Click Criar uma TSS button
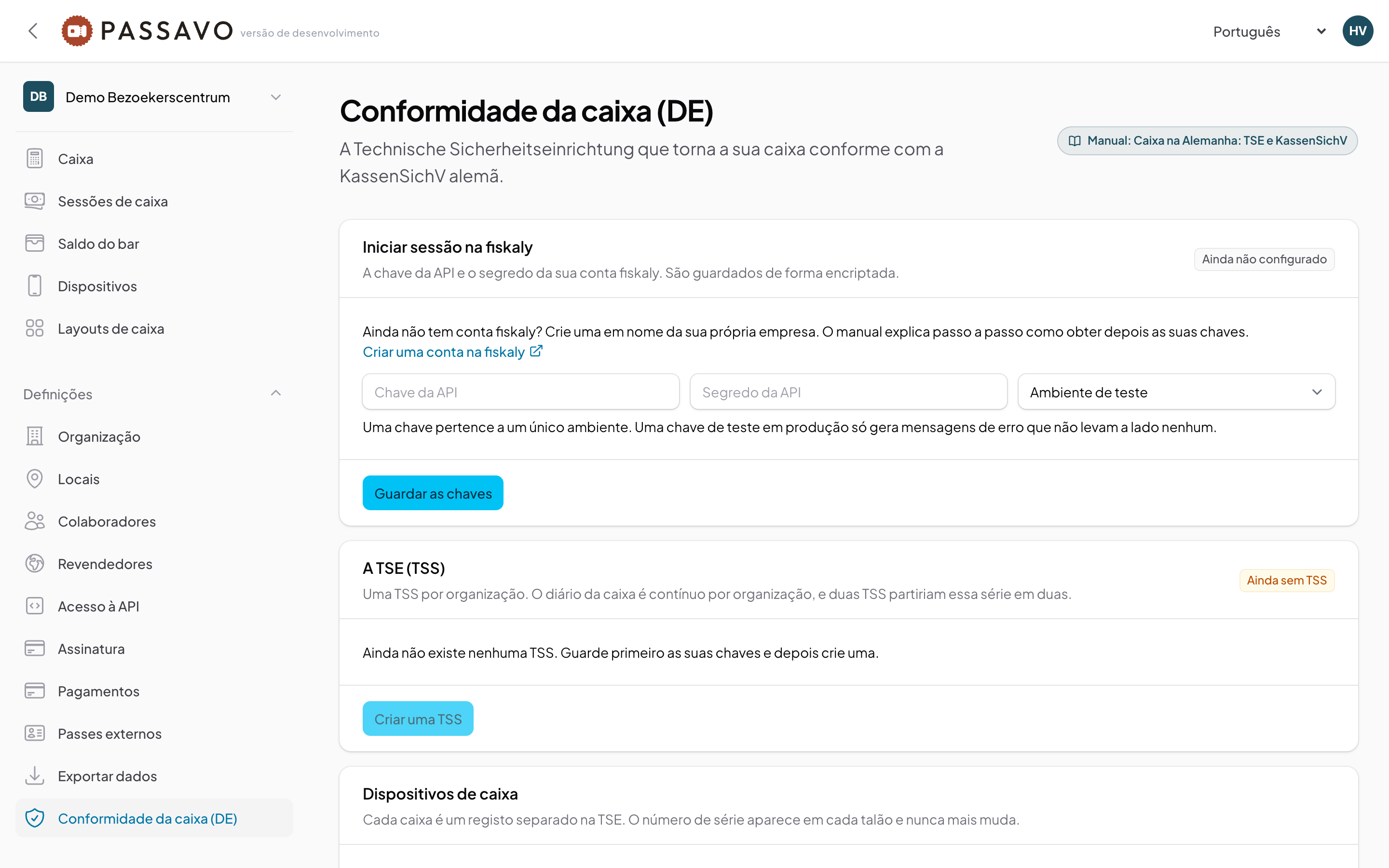The width and height of the screenshot is (1389, 868). click(x=418, y=719)
